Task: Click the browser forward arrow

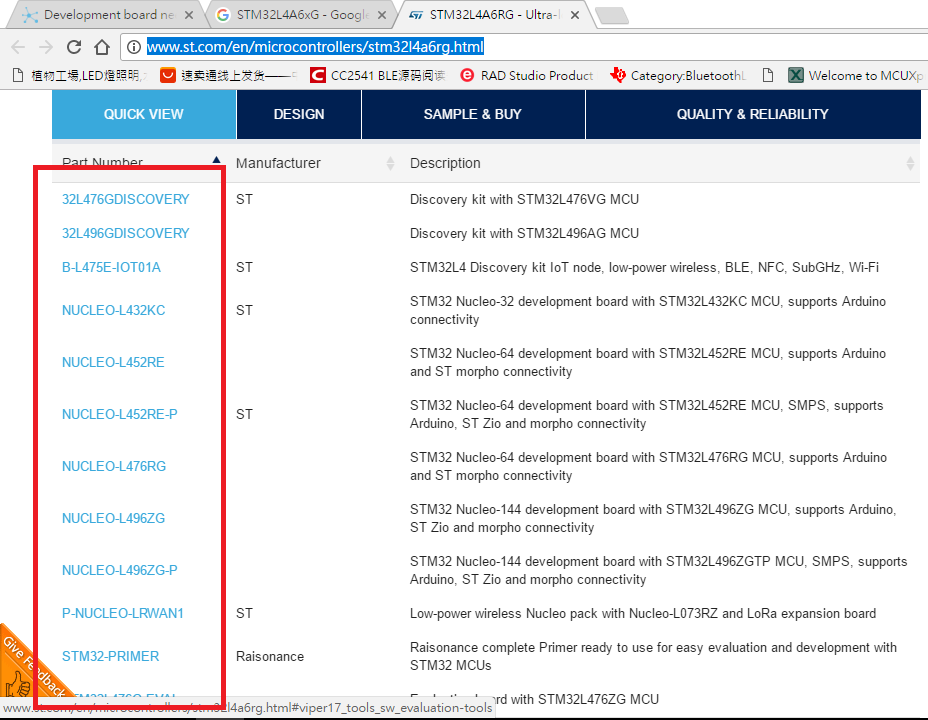Action: click(46, 47)
